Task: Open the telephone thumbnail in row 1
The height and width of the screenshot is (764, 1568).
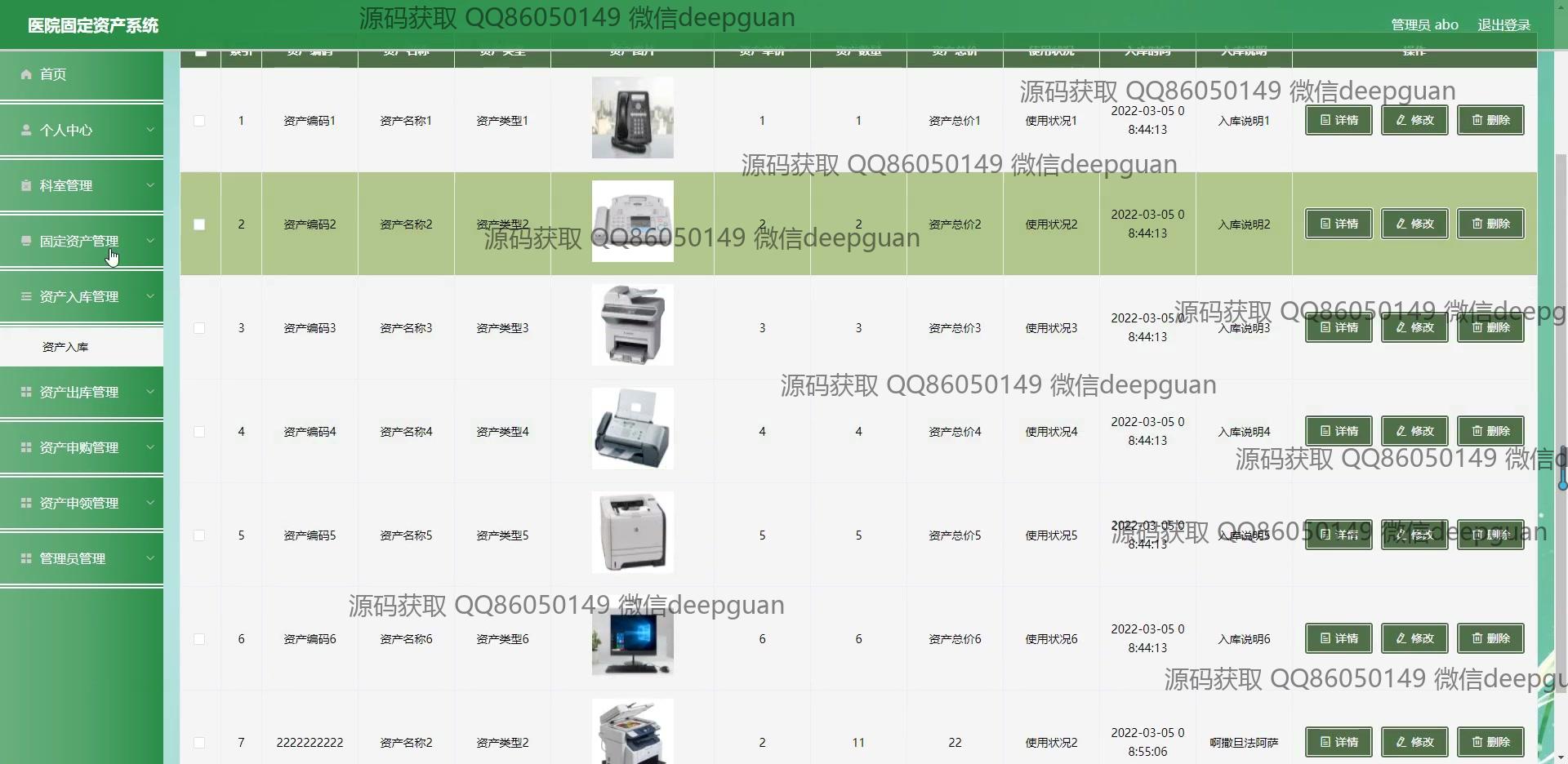Action: tap(632, 118)
